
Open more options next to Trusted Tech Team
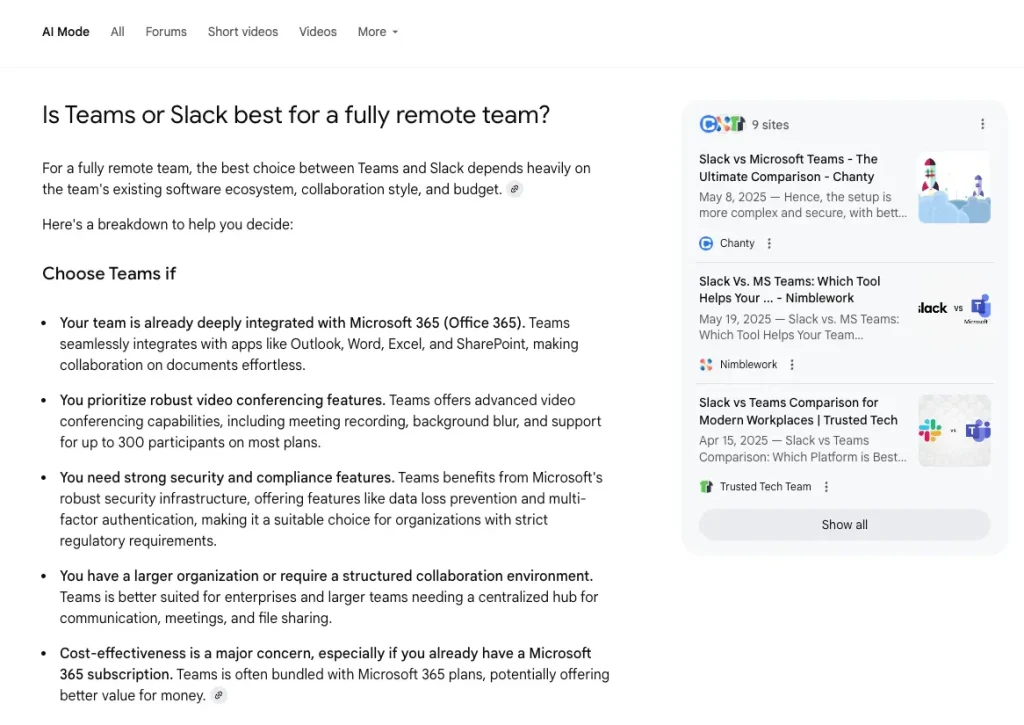coord(826,487)
